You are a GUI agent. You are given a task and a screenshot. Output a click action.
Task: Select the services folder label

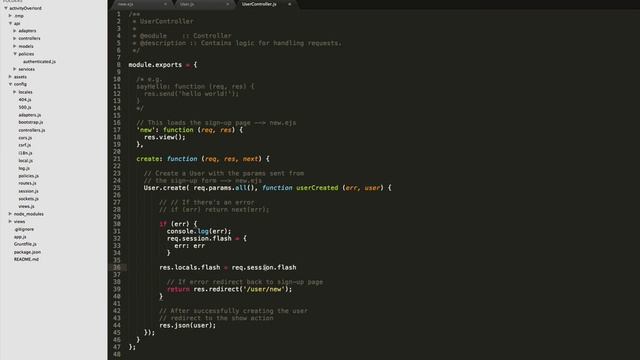27,69
